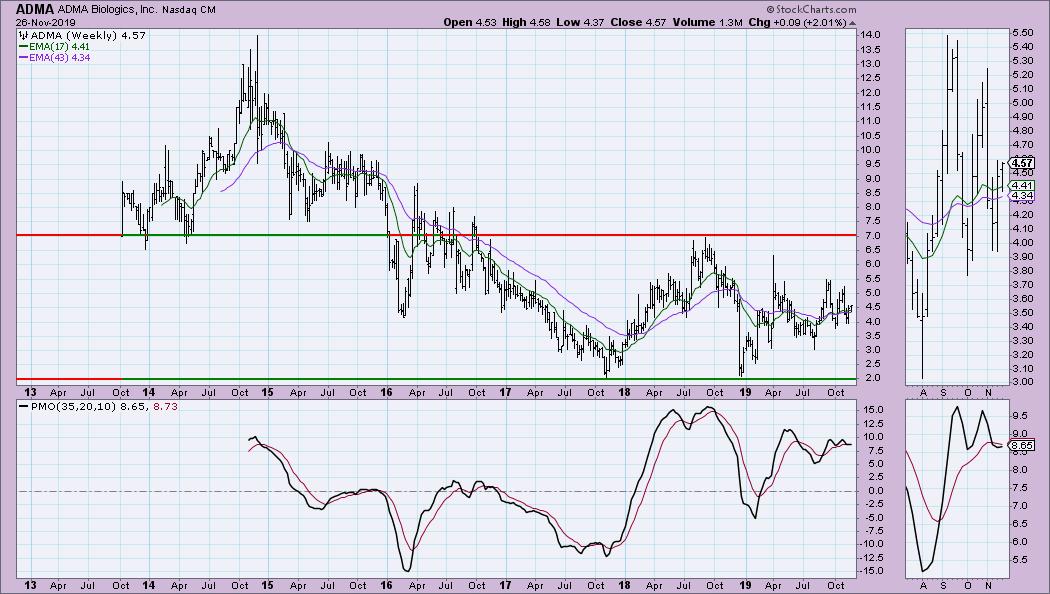Open the zoomed PMO thumbnail chart
Viewport: 1050px width, 594px height.
956,488
